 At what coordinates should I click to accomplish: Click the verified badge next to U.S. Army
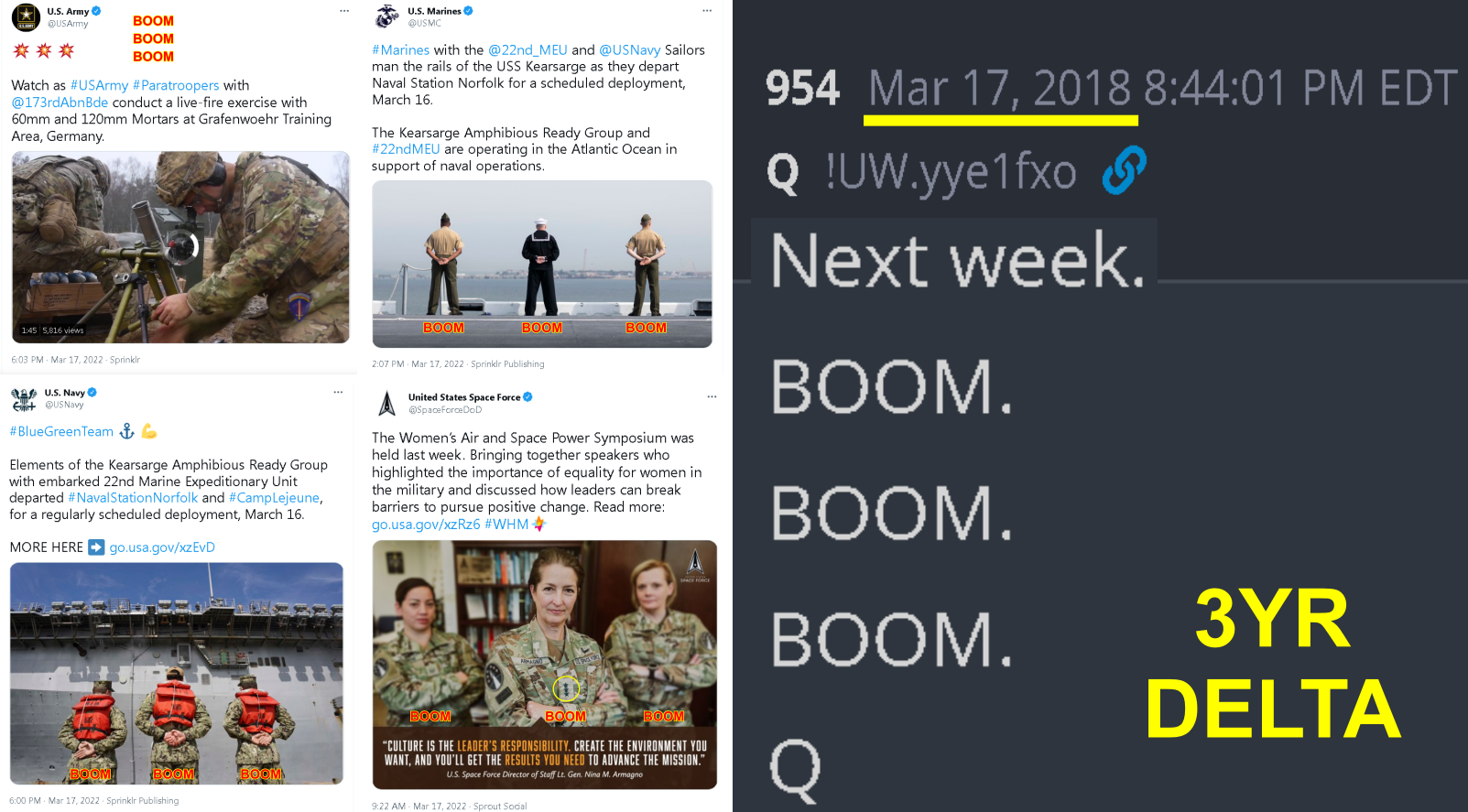[96, 11]
